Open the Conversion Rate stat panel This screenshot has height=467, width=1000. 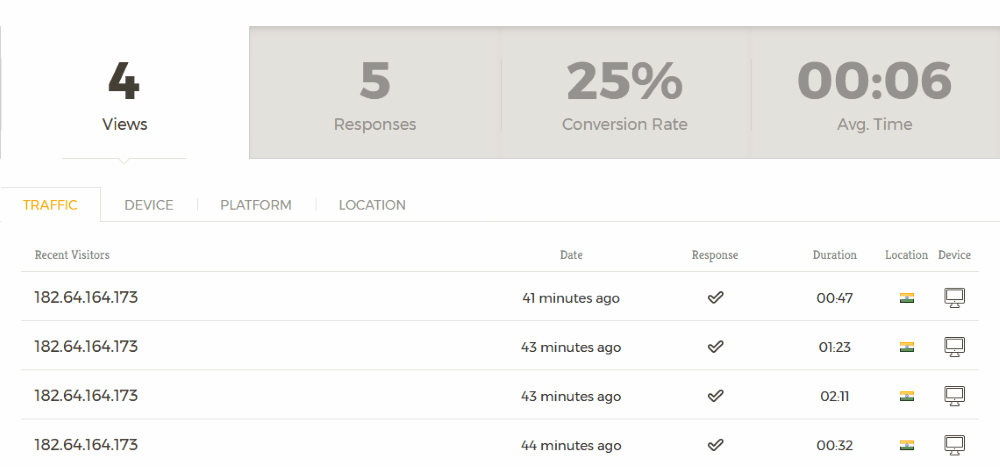click(x=625, y=93)
